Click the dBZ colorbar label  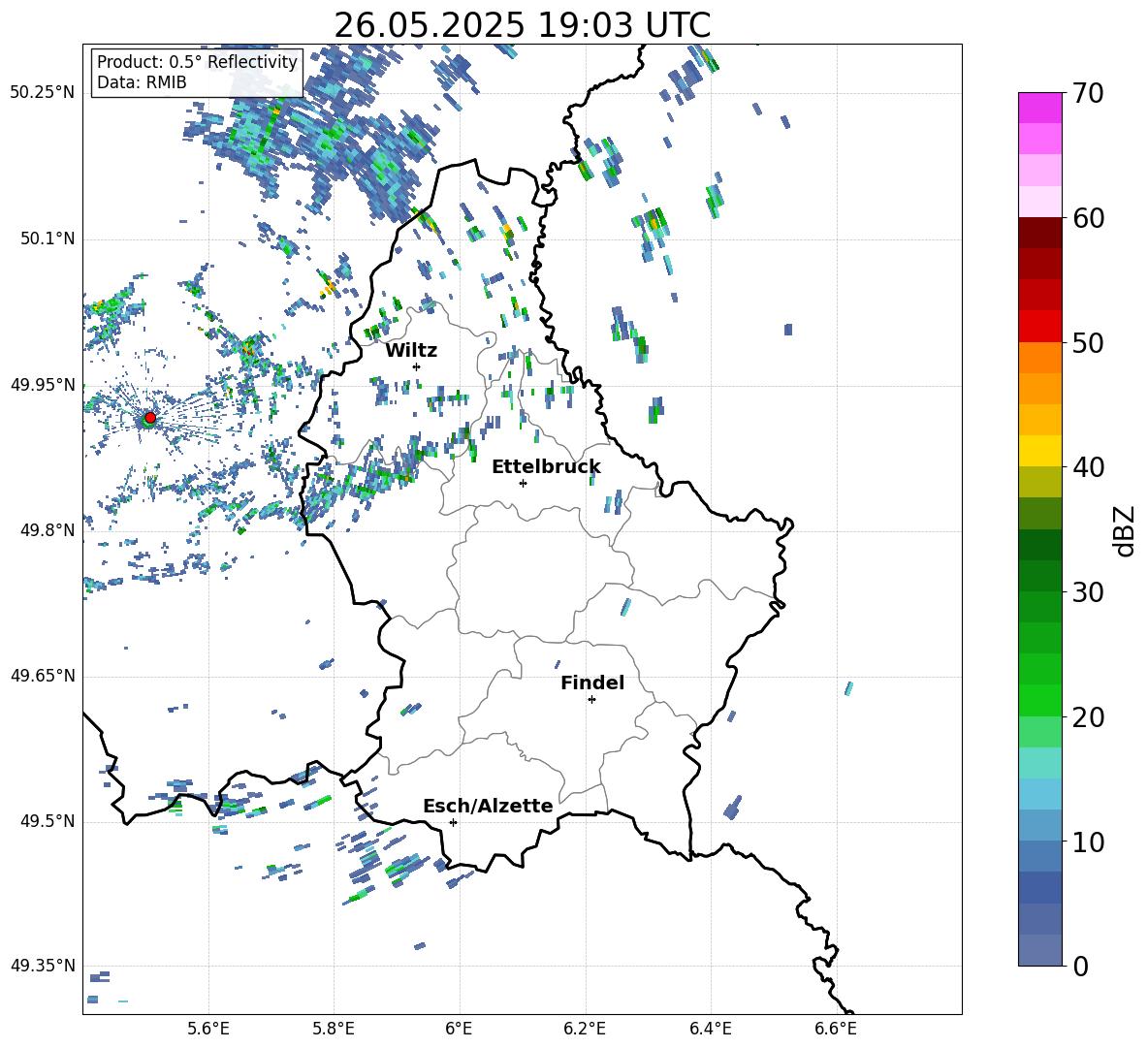click(x=1126, y=530)
